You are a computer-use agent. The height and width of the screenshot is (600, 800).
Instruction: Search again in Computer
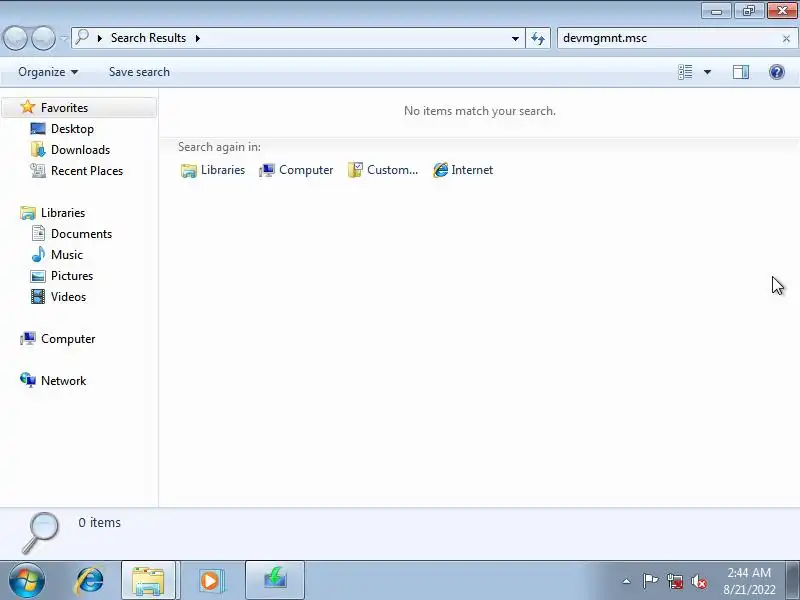click(x=296, y=170)
